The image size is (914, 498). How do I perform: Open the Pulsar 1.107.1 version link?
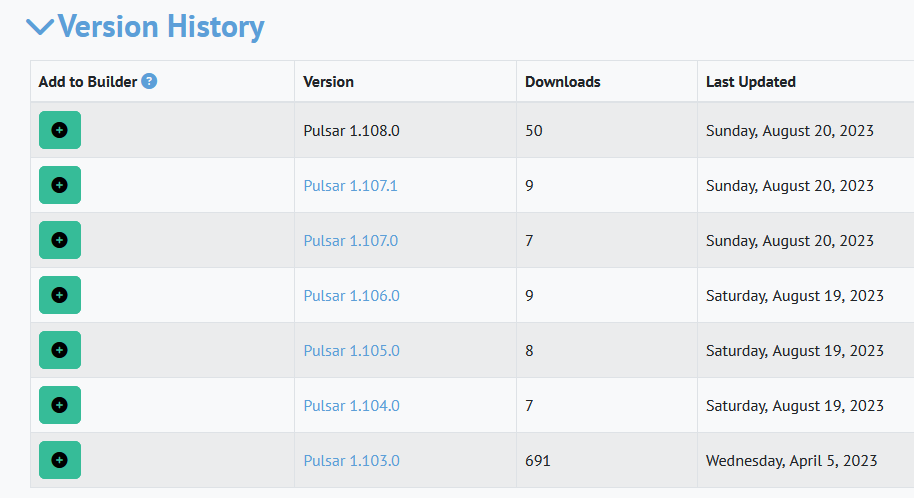coord(350,186)
